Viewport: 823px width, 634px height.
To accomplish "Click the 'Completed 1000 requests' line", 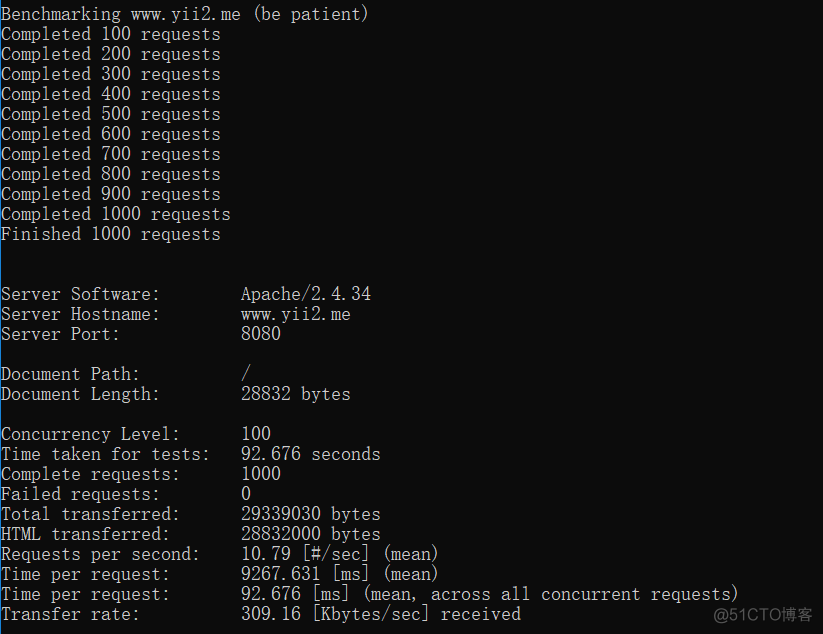I will [115, 214].
